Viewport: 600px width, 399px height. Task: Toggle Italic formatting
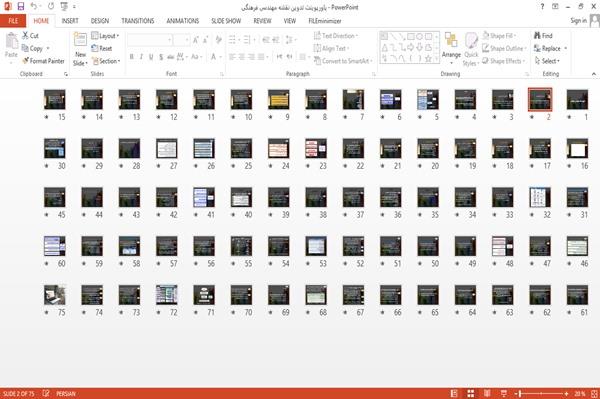coord(141,57)
